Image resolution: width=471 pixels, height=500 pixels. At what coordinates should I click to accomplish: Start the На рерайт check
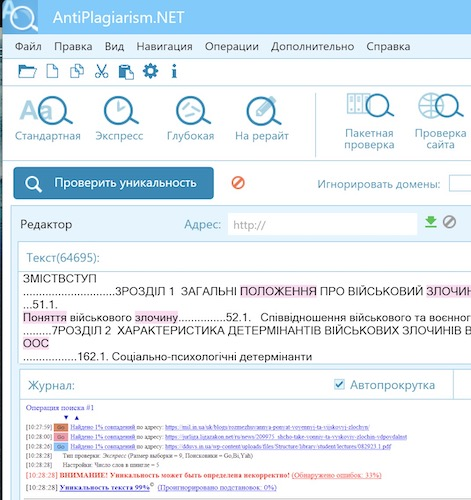pos(262,118)
